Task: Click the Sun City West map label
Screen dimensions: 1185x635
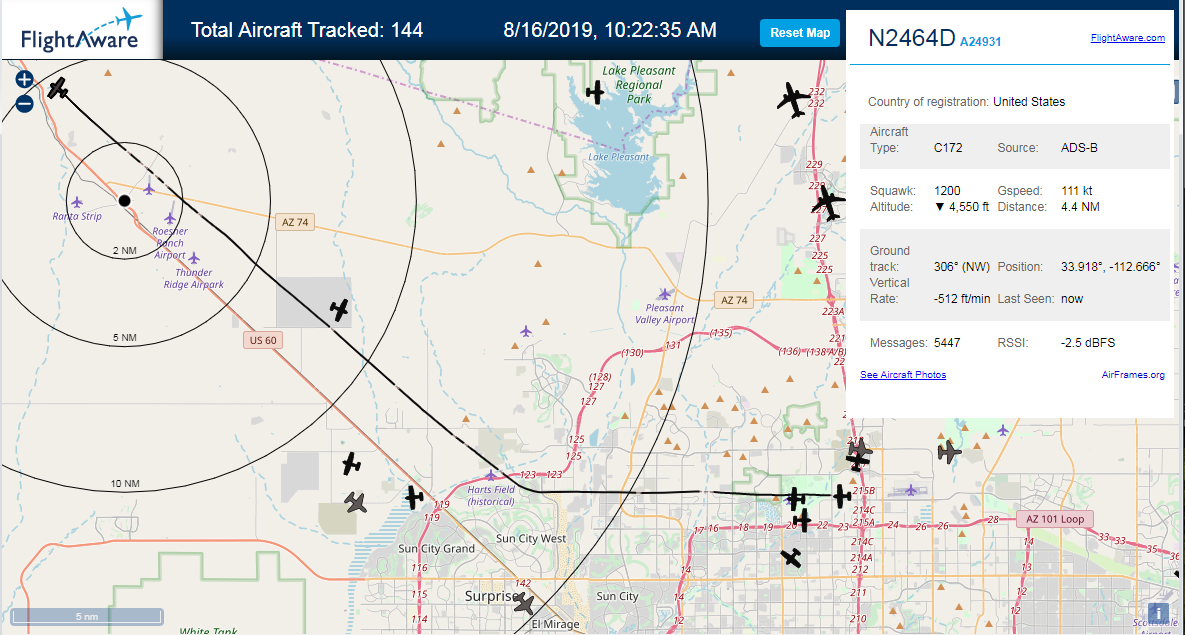Action: (x=531, y=538)
